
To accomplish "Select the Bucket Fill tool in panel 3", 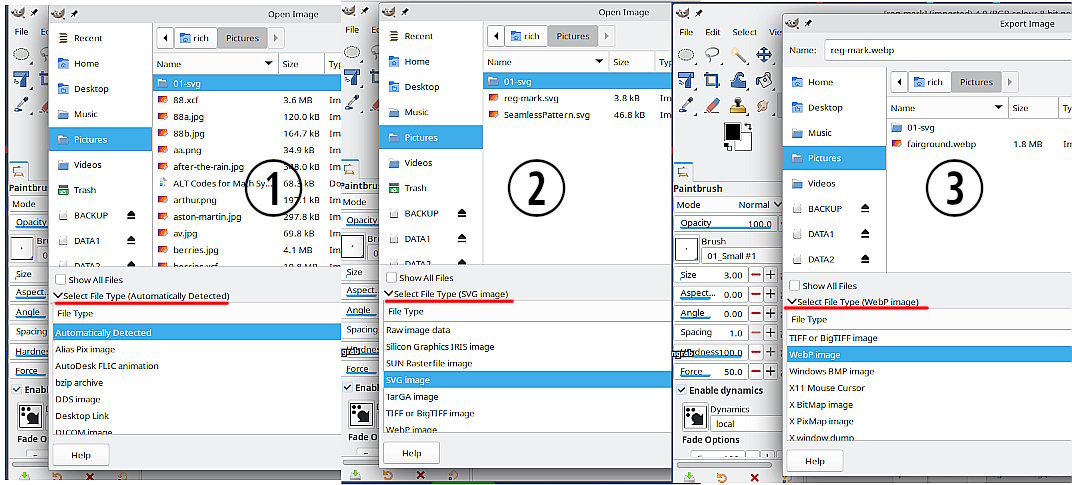I will tap(764, 80).
